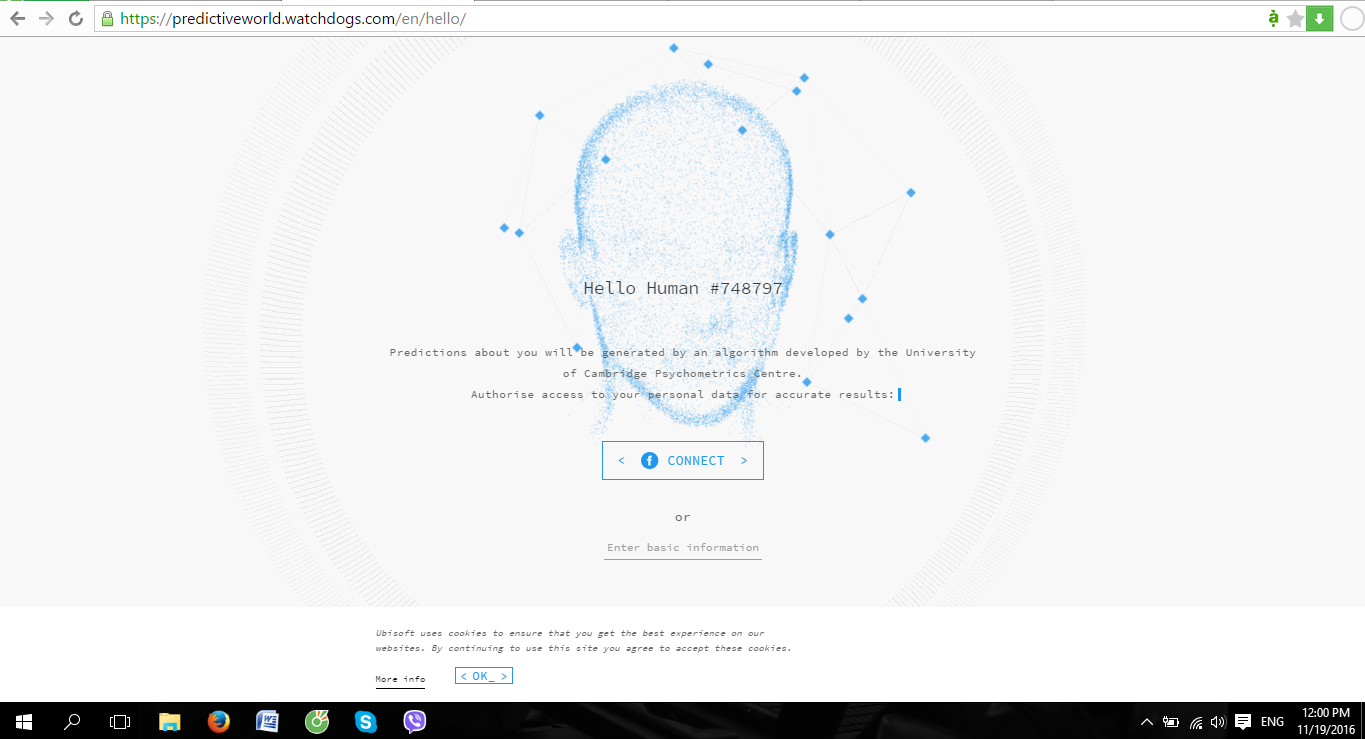Inspect the green HTTPS padlock icon
1365x739 pixels.
coord(108,19)
